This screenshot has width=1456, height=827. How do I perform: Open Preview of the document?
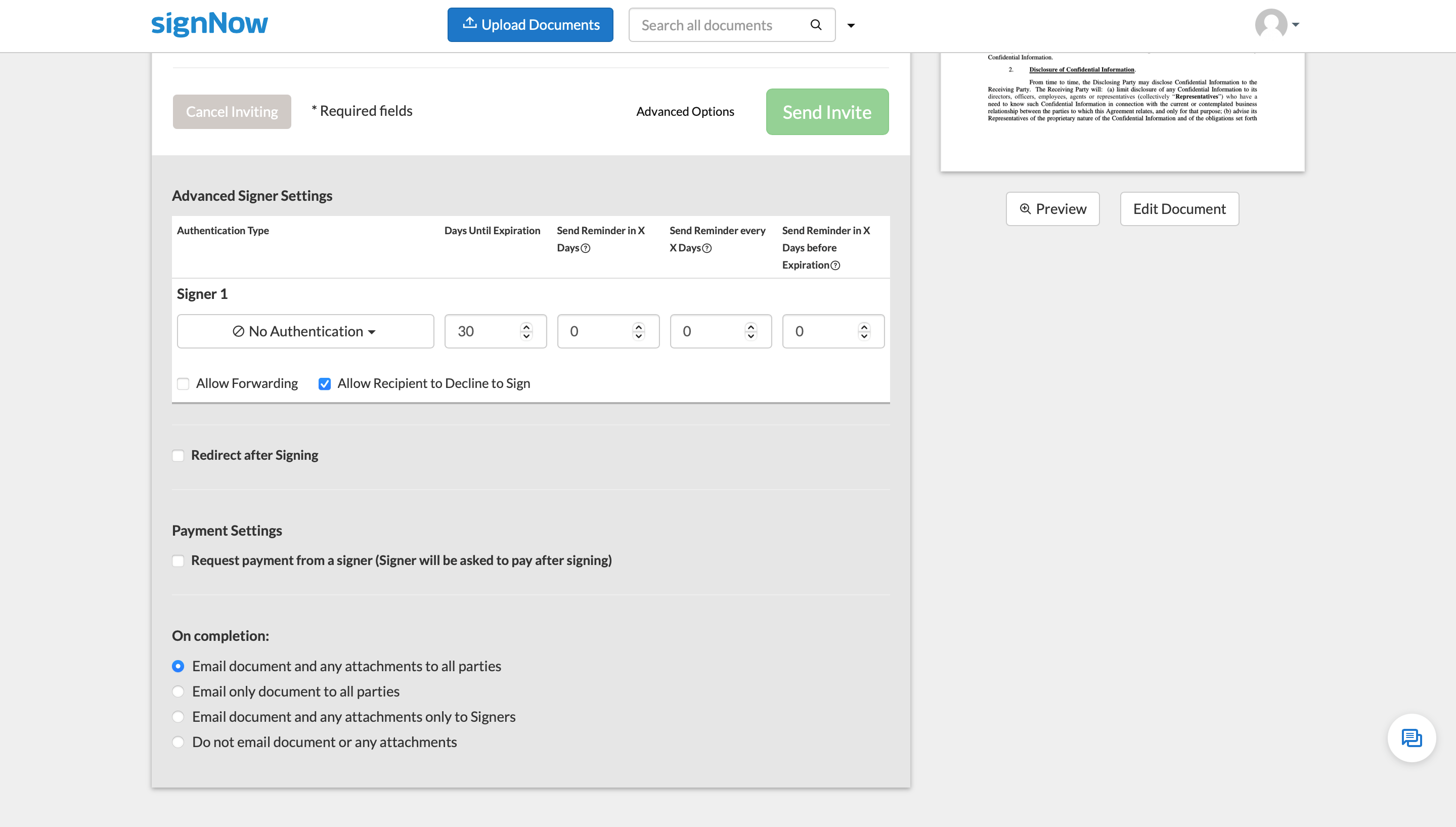pyautogui.click(x=1052, y=209)
